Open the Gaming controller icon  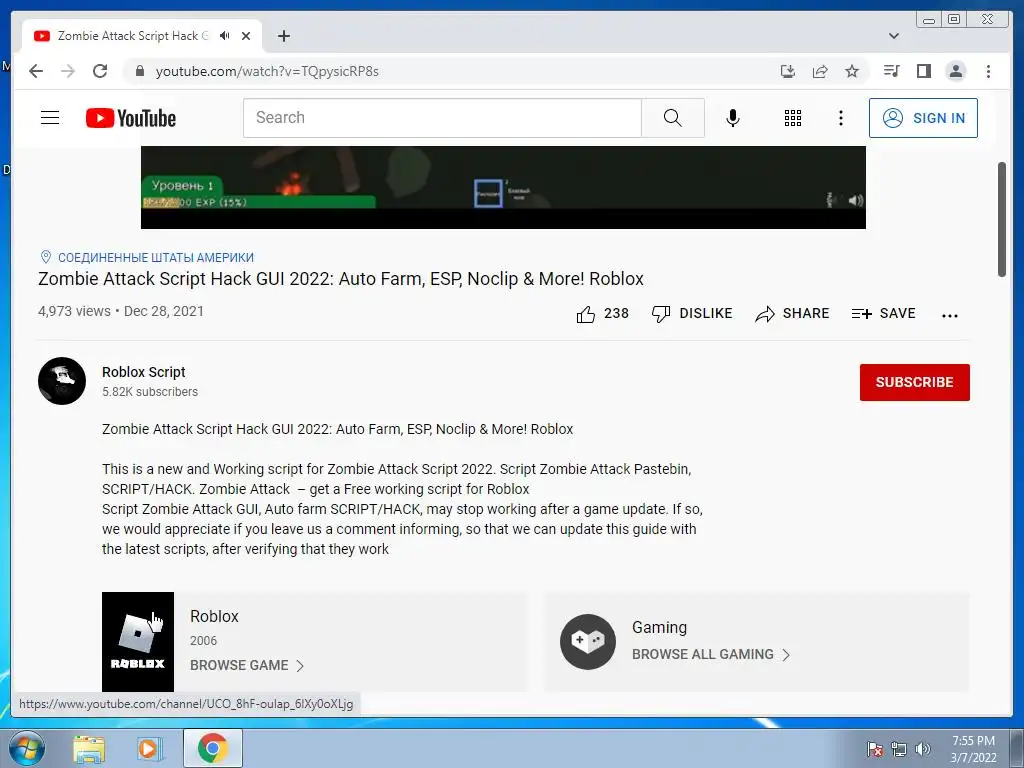[x=588, y=641]
